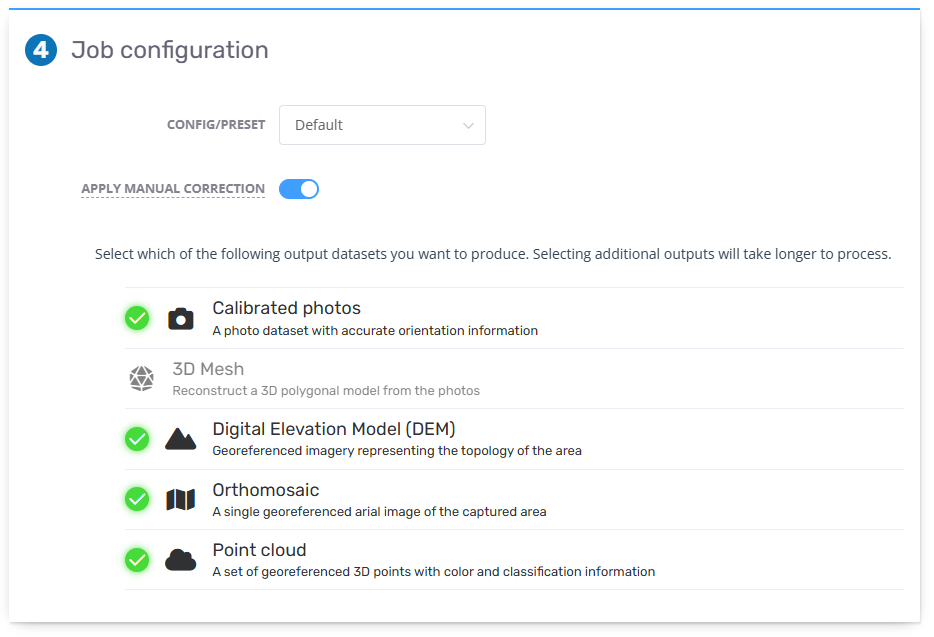934x637 pixels.
Task: Disable the Apply Manual Correction switch
Action: click(x=299, y=189)
